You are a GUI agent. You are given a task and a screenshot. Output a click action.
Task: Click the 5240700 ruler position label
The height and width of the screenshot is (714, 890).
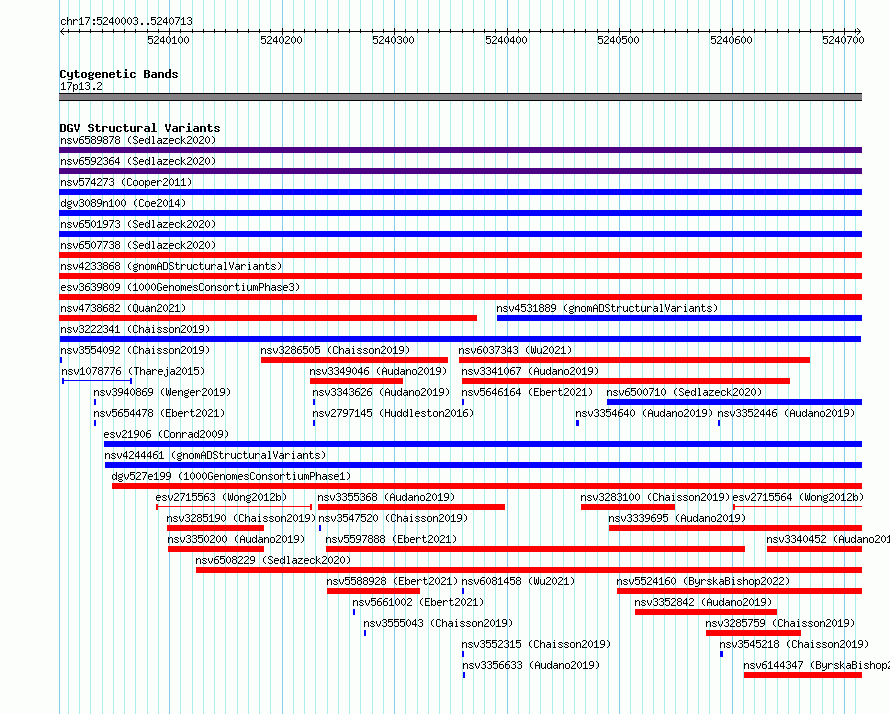(843, 41)
